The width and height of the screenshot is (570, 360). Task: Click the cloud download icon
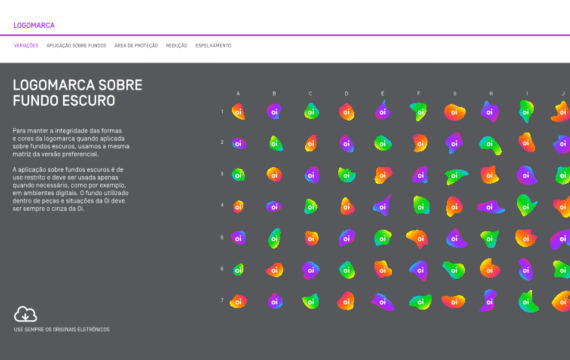click(x=25, y=314)
